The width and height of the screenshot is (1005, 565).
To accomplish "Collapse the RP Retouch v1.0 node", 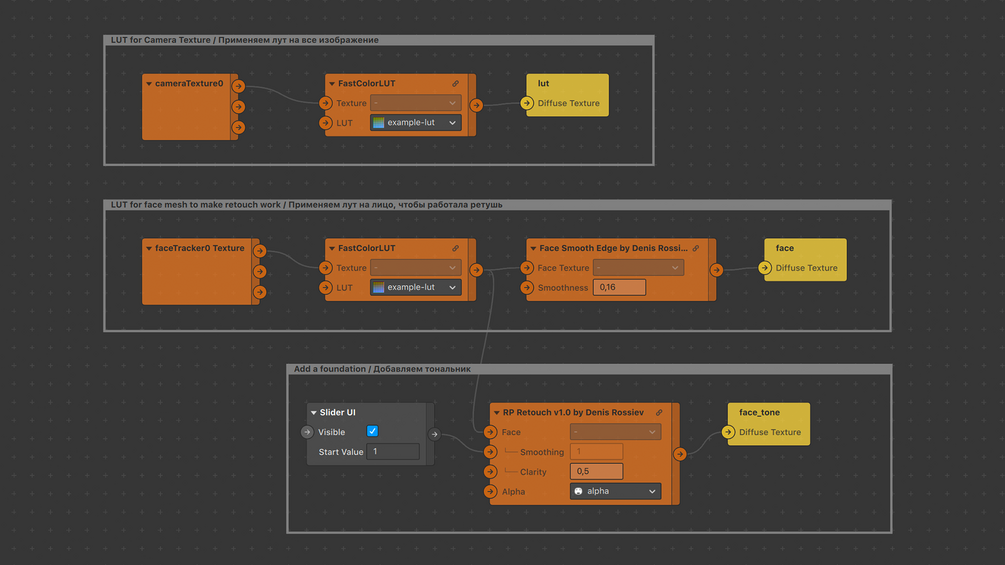I will coord(497,413).
